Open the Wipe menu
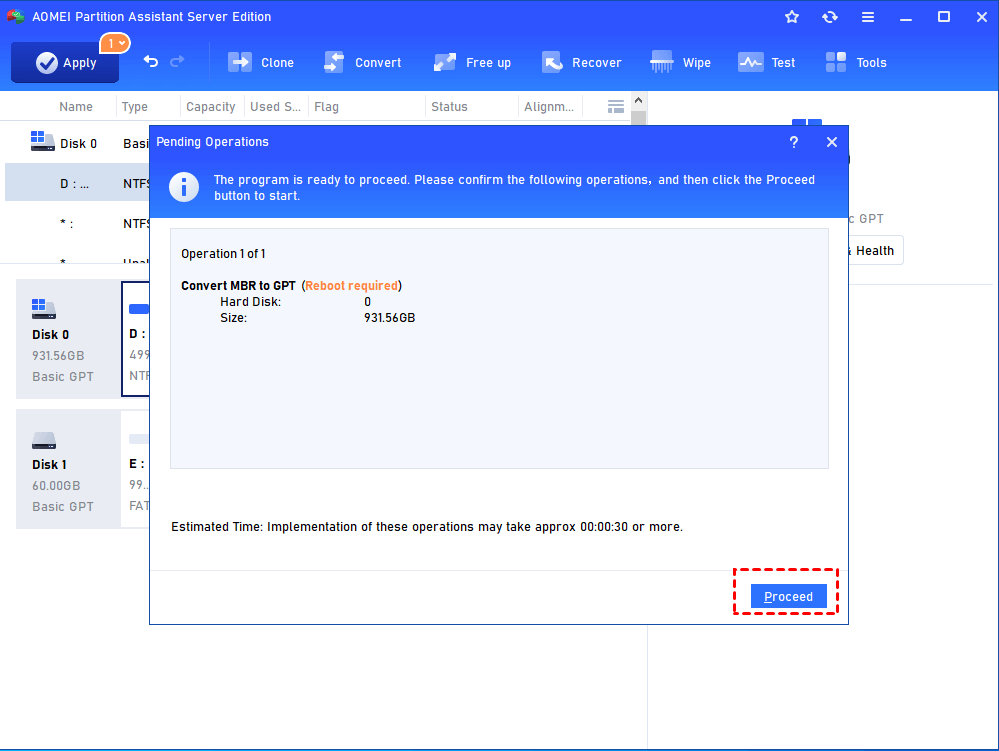 point(680,62)
